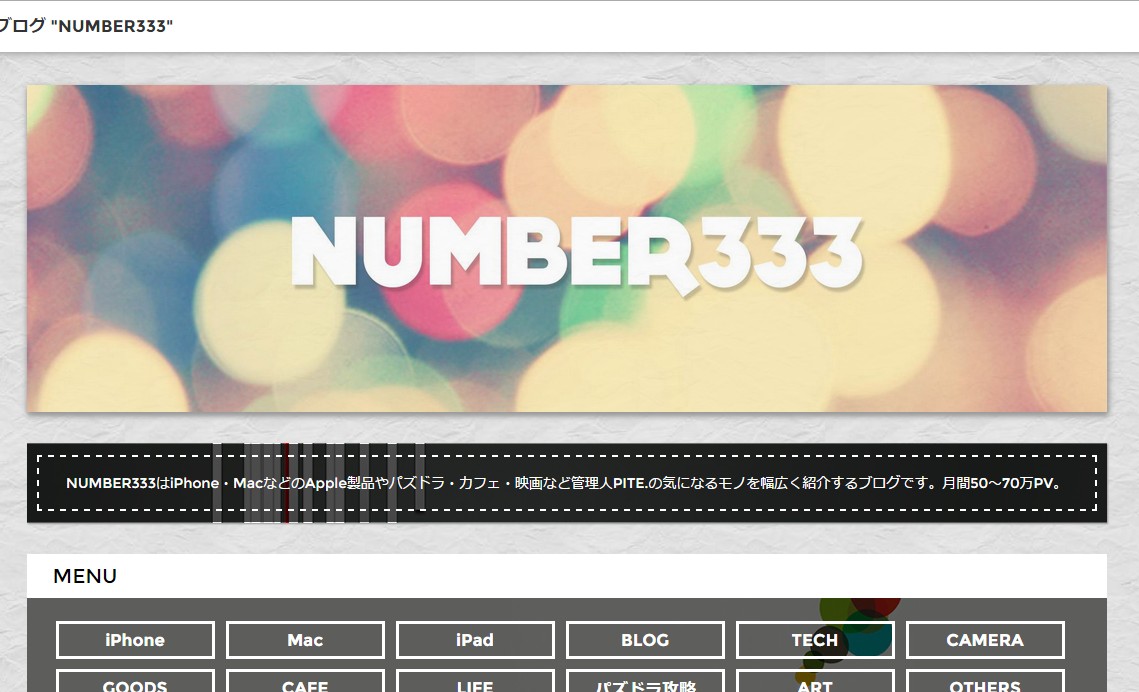1139x692 pixels.
Task: Go to the BLOG category
Action: pyautogui.click(x=645, y=640)
